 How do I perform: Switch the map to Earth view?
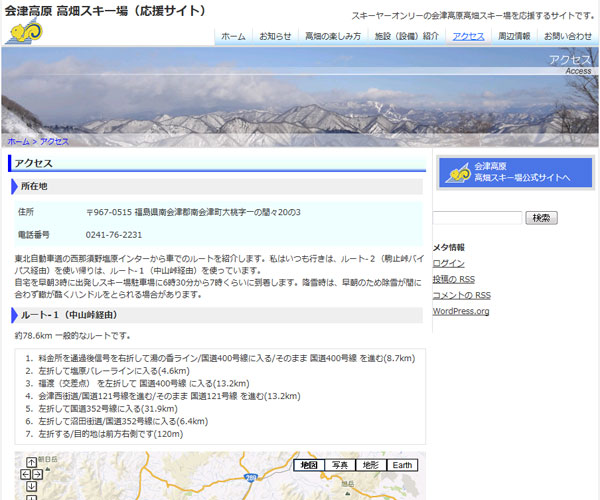pyautogui.click(x=402, y=465)
